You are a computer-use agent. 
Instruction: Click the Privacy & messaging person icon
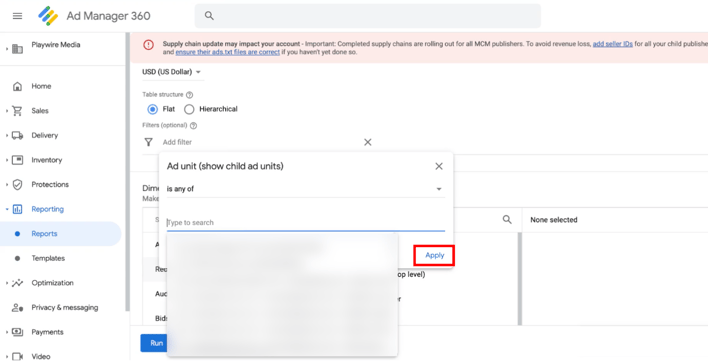[x=17, y=308]
